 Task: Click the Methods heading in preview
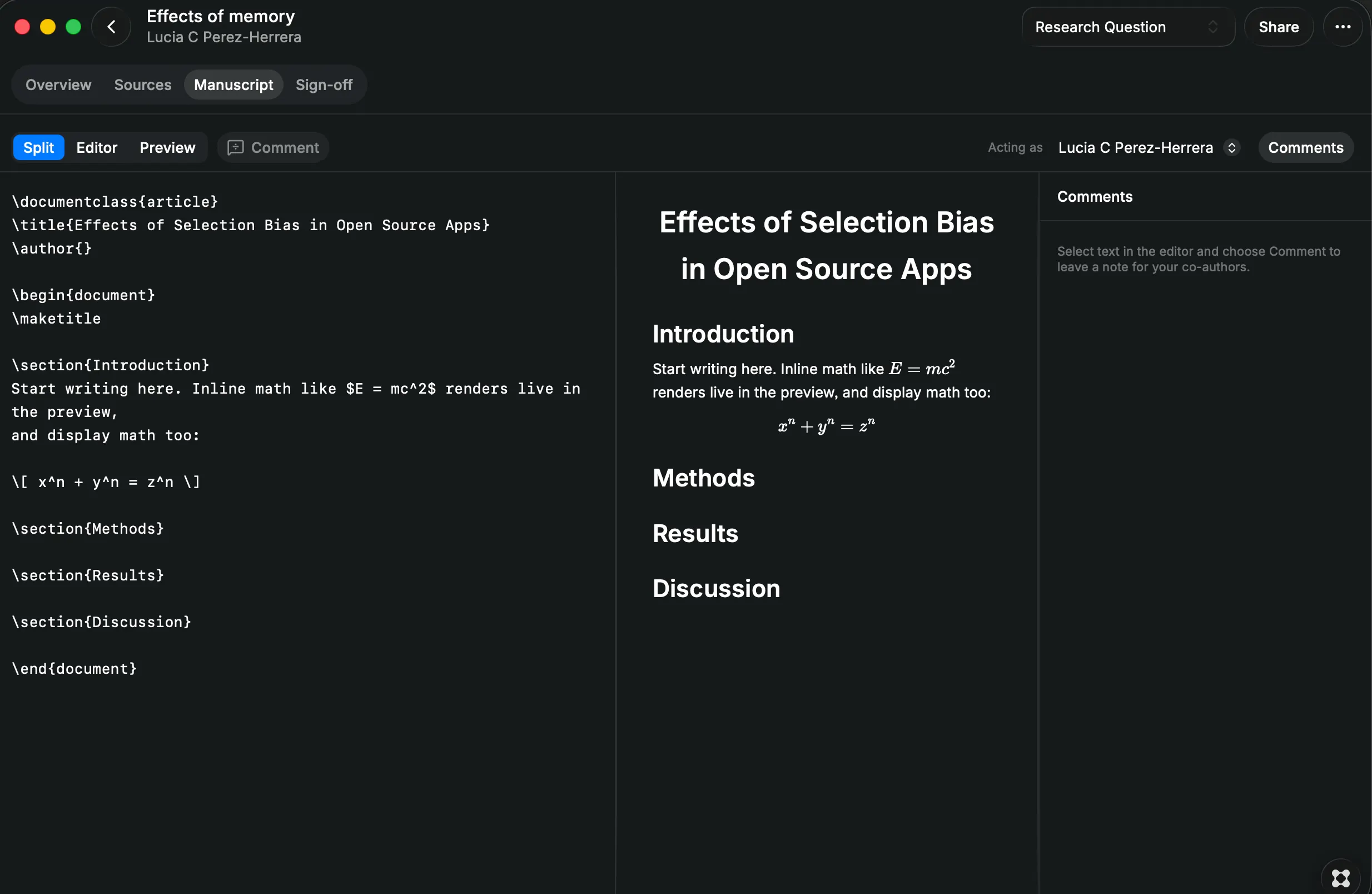[703, 478]
